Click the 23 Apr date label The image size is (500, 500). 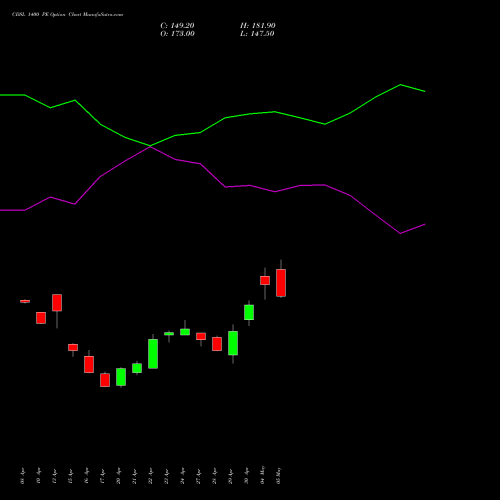pyautogui.click(x=167, y=476)
